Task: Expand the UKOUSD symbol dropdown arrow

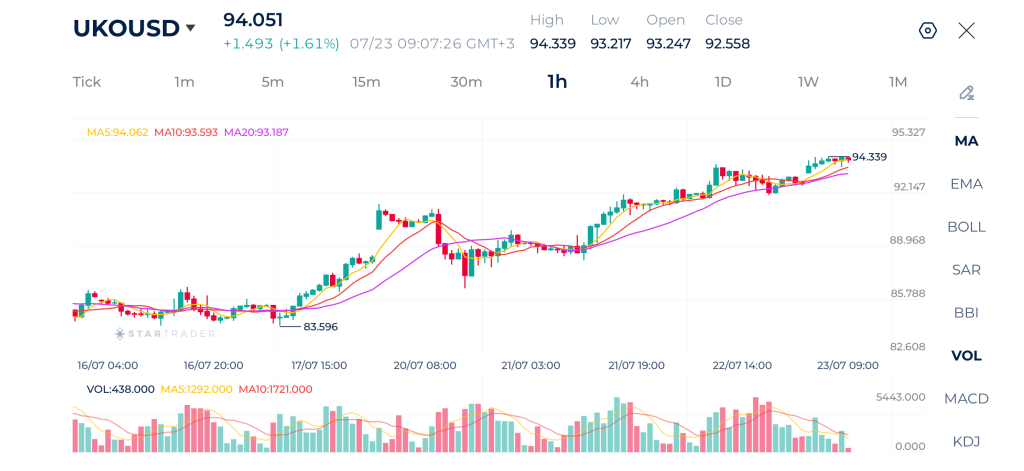Action: pyautogui.click(x=190, y=28)
